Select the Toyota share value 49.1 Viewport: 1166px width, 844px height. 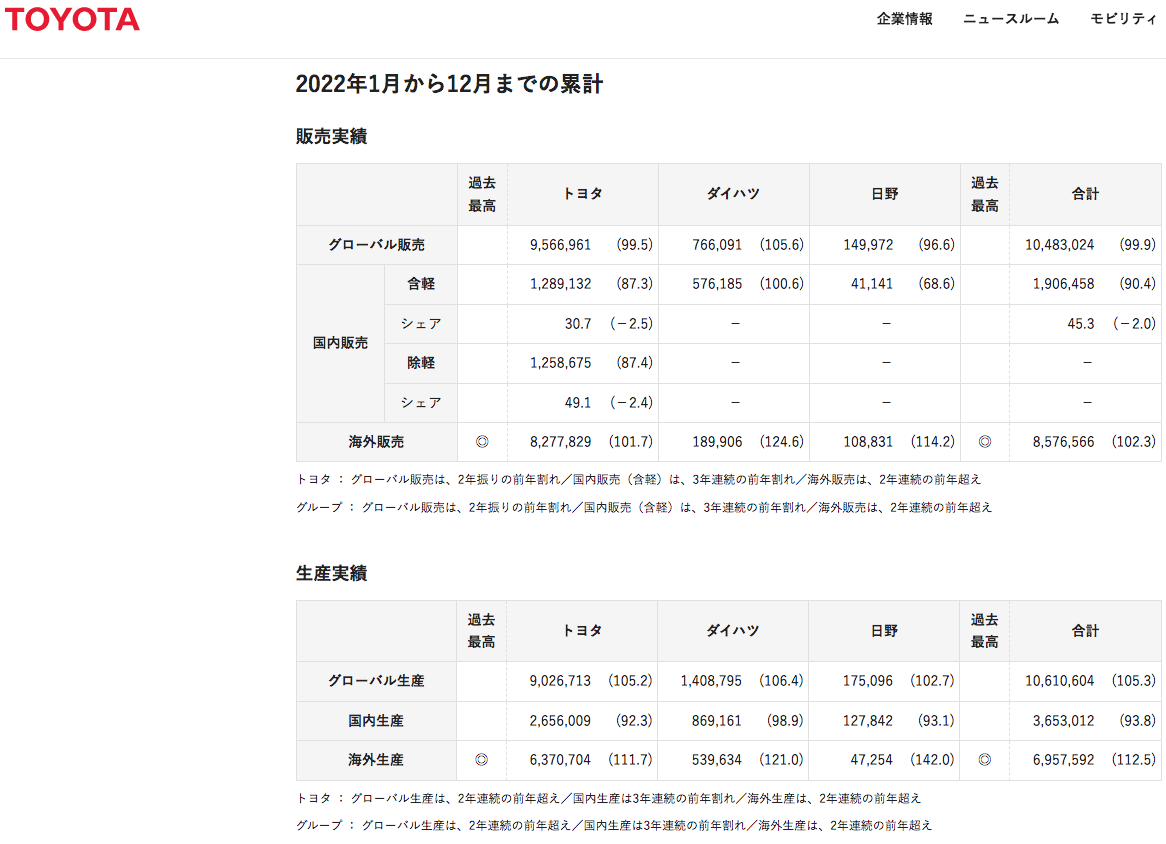[x=578, y=402]
